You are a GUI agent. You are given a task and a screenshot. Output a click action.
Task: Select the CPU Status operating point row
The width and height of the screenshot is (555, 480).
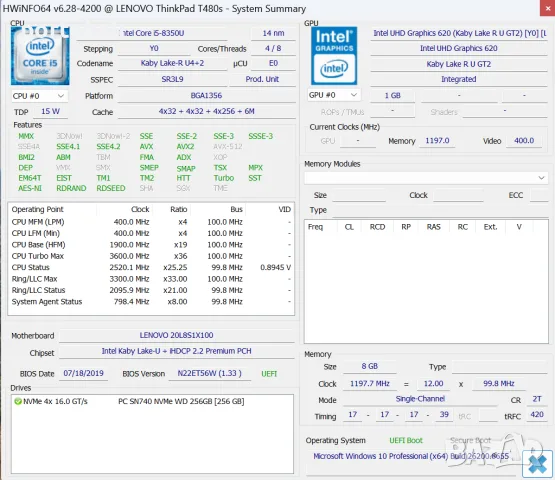coord(151,267)
